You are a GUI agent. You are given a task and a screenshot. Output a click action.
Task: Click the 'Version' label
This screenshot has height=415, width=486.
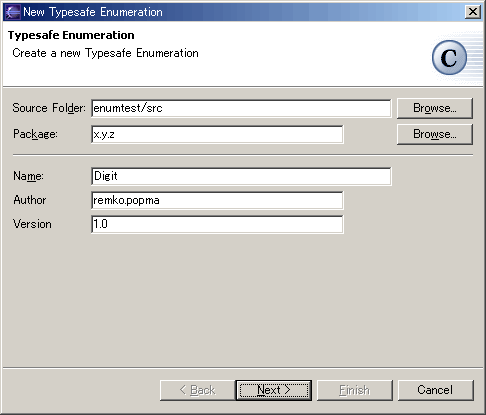[32, 224]
